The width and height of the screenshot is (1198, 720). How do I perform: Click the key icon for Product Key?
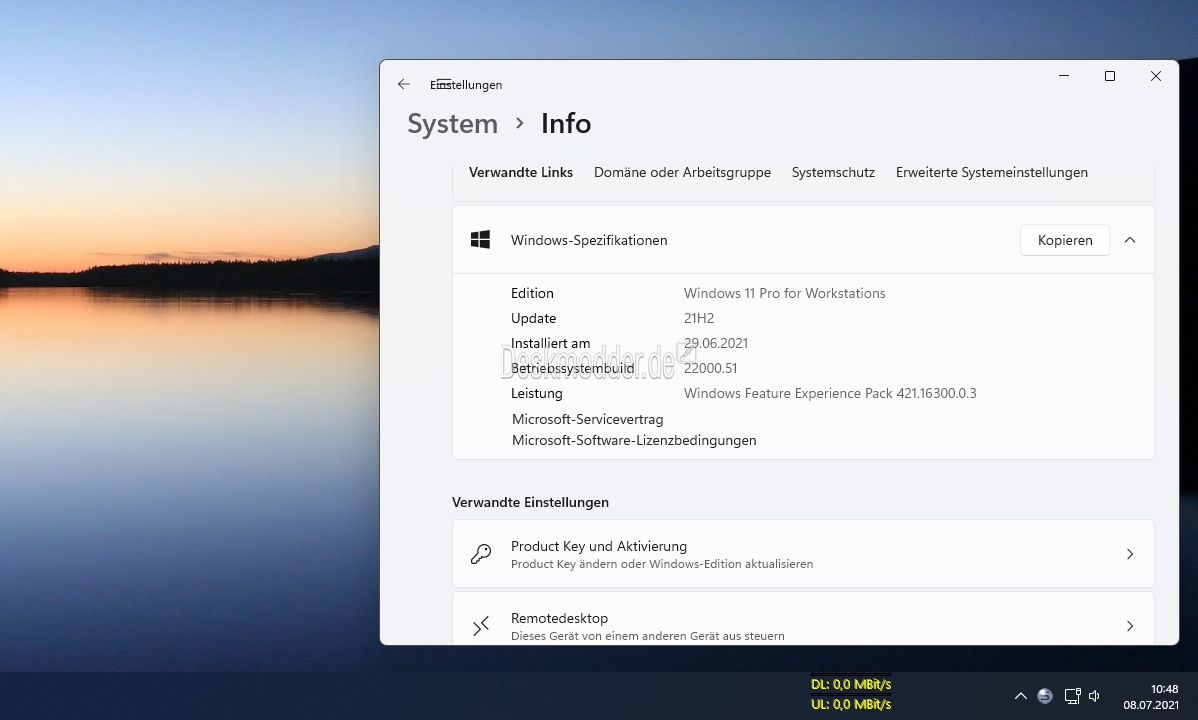coord(481,554)
